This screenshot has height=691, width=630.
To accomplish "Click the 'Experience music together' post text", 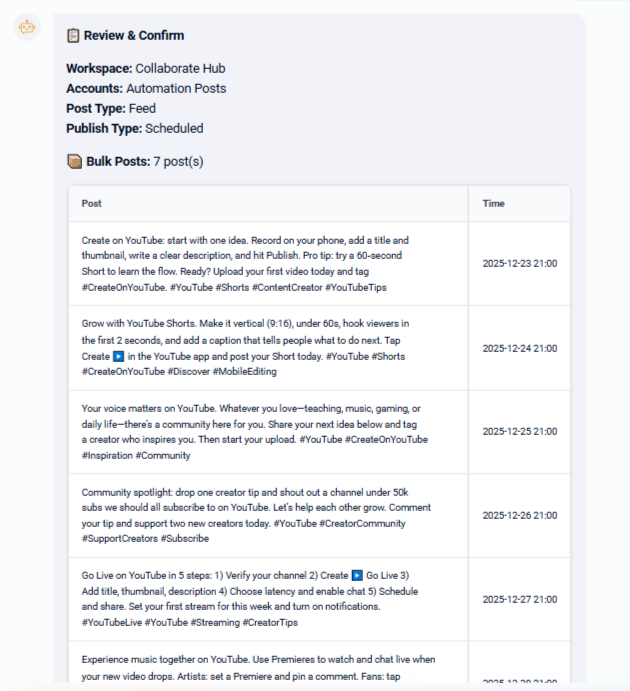I will pos(258,667).
